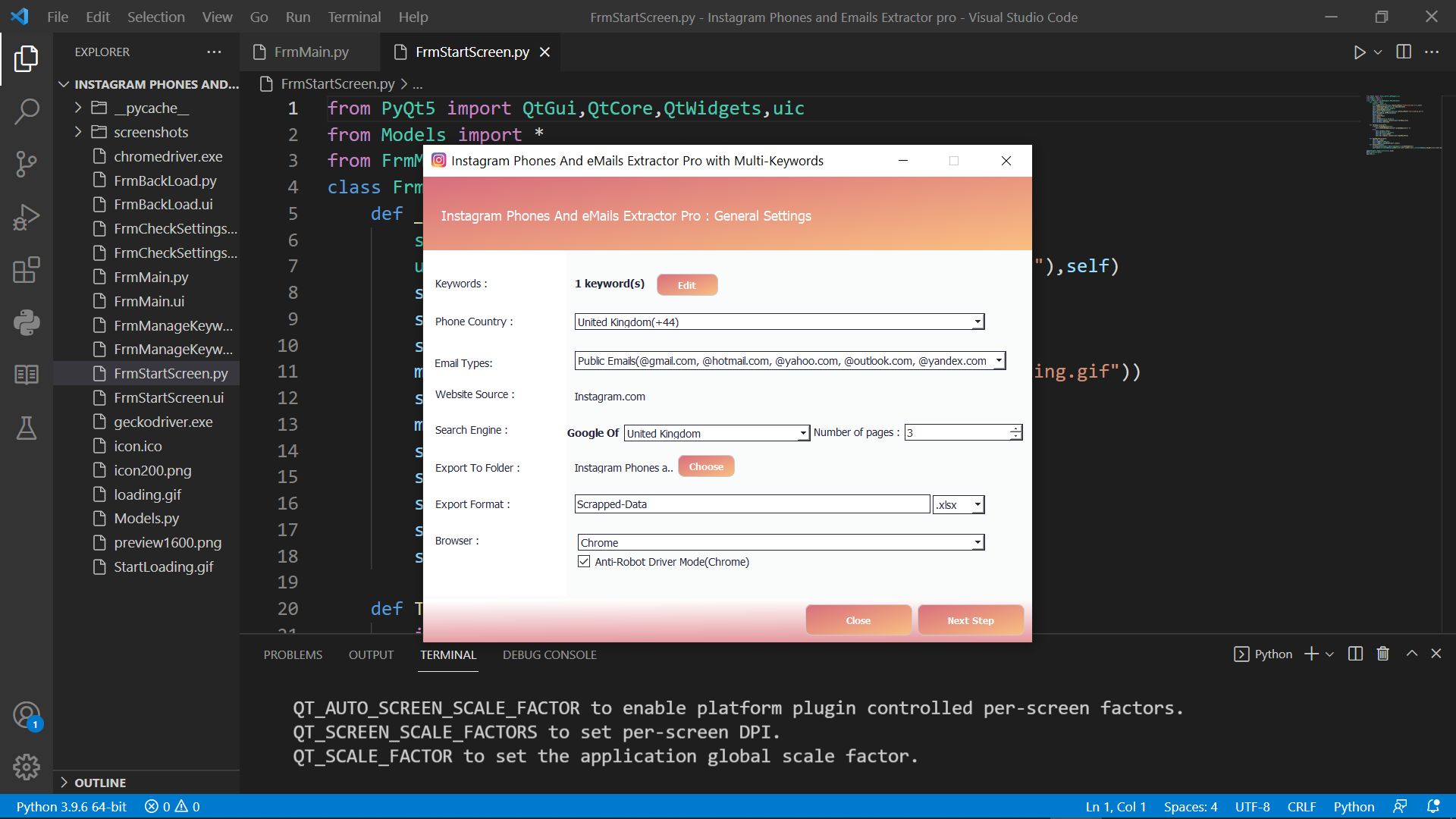Open the Extensions view
This screenshot has width=1456, height=819.
point(27,270)
